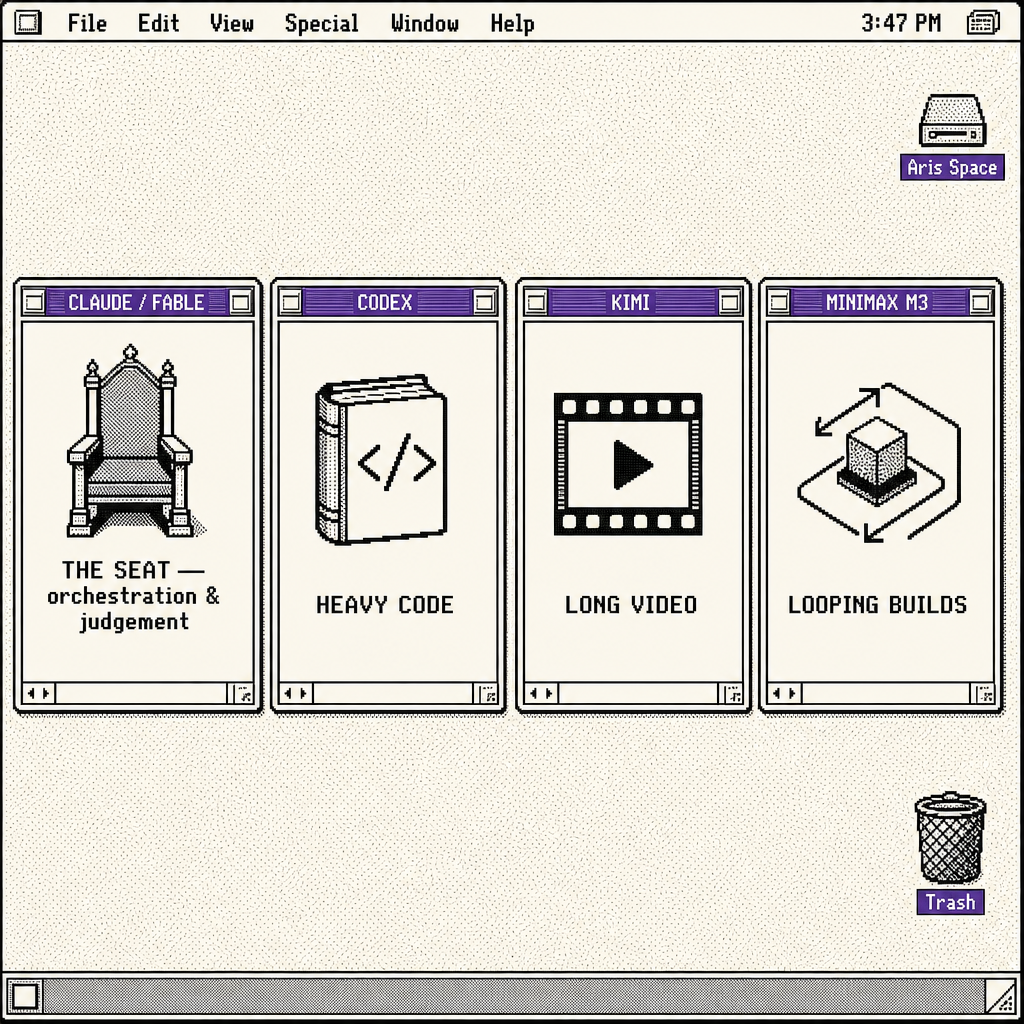Click right scroll arrow in Kimi window
Viewport: 1024px width, 1024px height.
tap(549, 694)
